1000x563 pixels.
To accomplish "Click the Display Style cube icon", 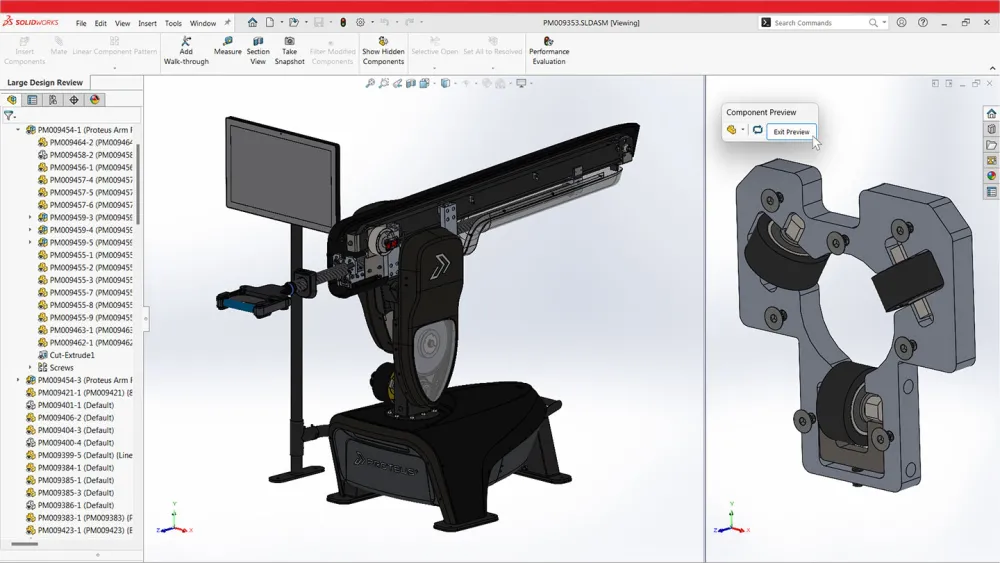I will (445, 83).
